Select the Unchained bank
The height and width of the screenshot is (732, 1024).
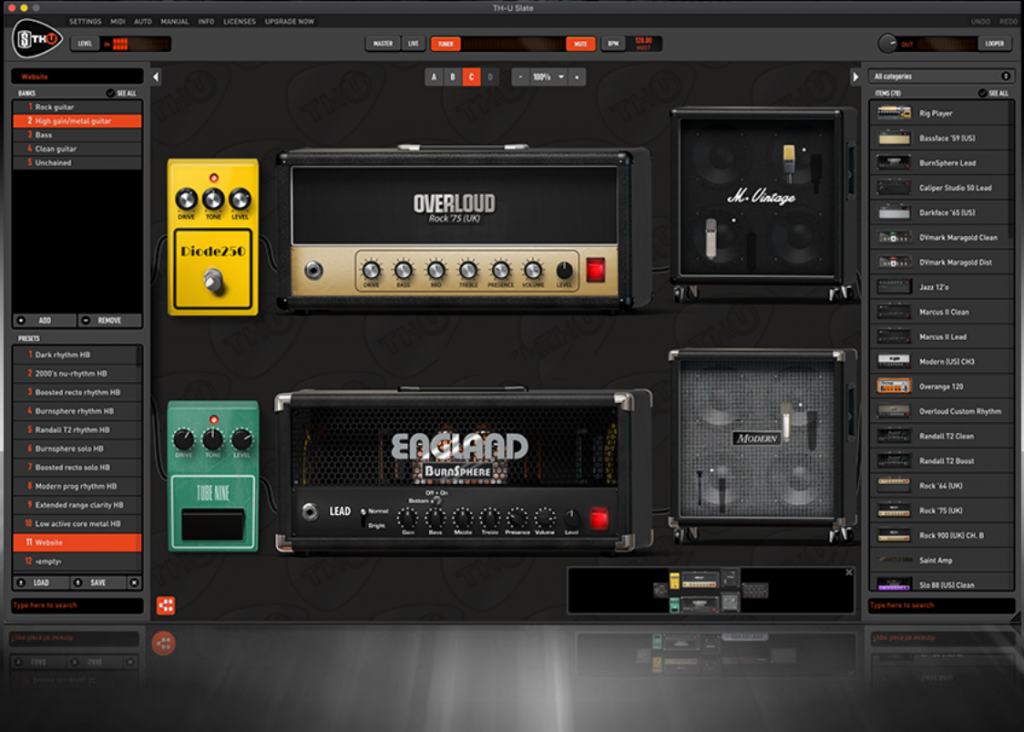(77, 163)
